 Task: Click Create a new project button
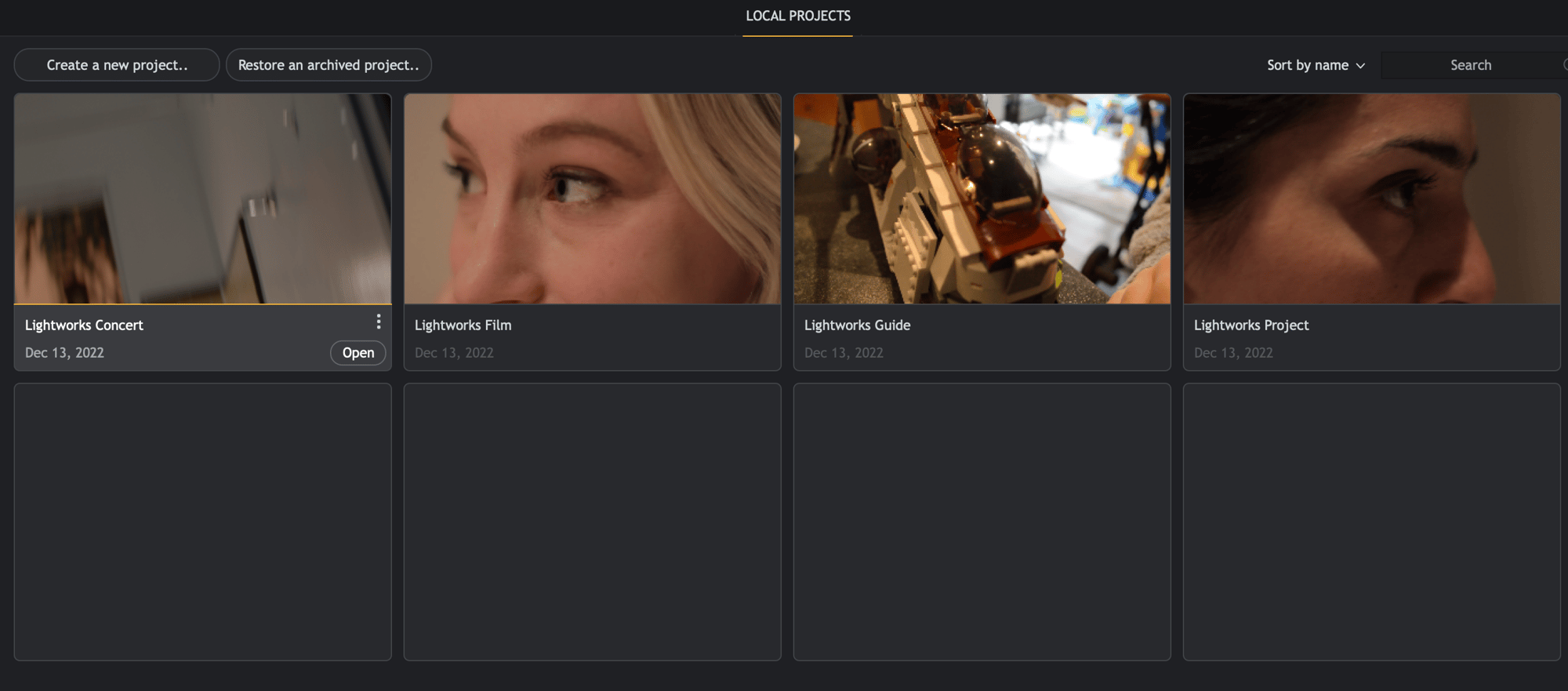tap(117, 65)
